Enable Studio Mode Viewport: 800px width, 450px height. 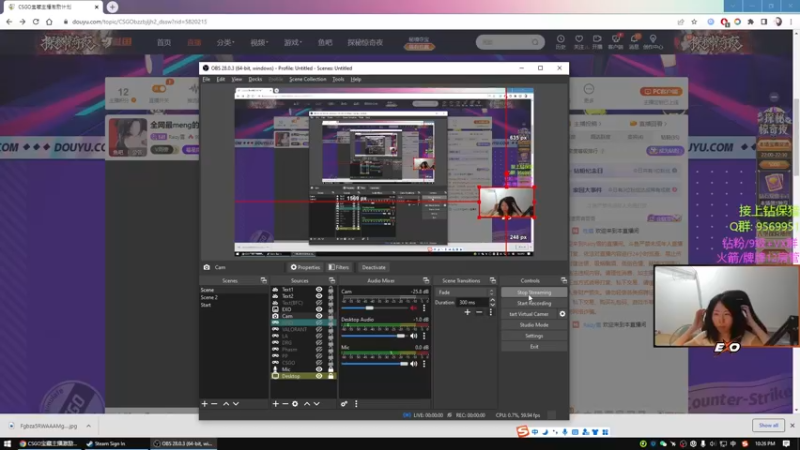tap(534, 325)
